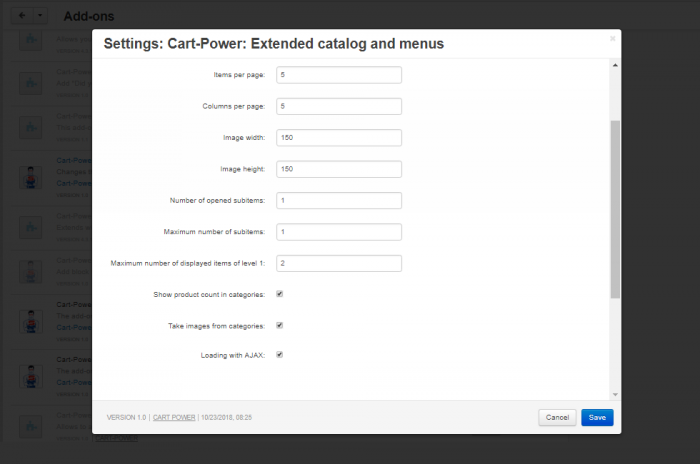Cancel the settings dialog
The width and height of the screenshot is (700, 464).
tap(557, 418)
